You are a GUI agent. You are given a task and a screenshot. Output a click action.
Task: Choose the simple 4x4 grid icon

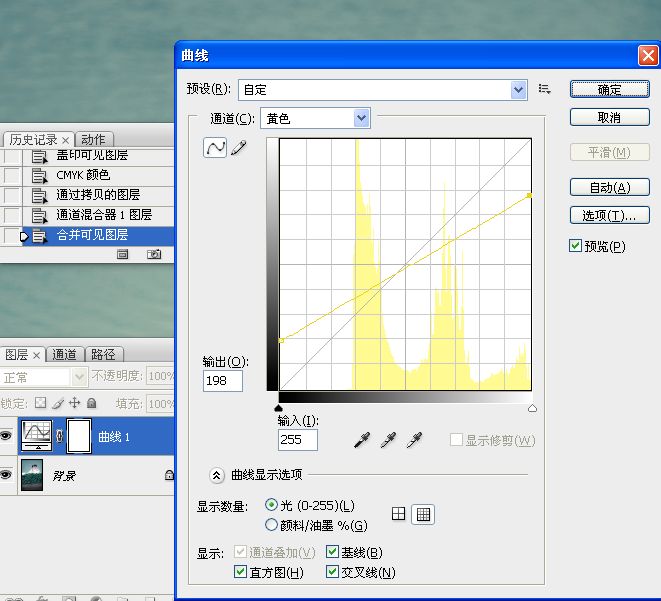[398, 514]
